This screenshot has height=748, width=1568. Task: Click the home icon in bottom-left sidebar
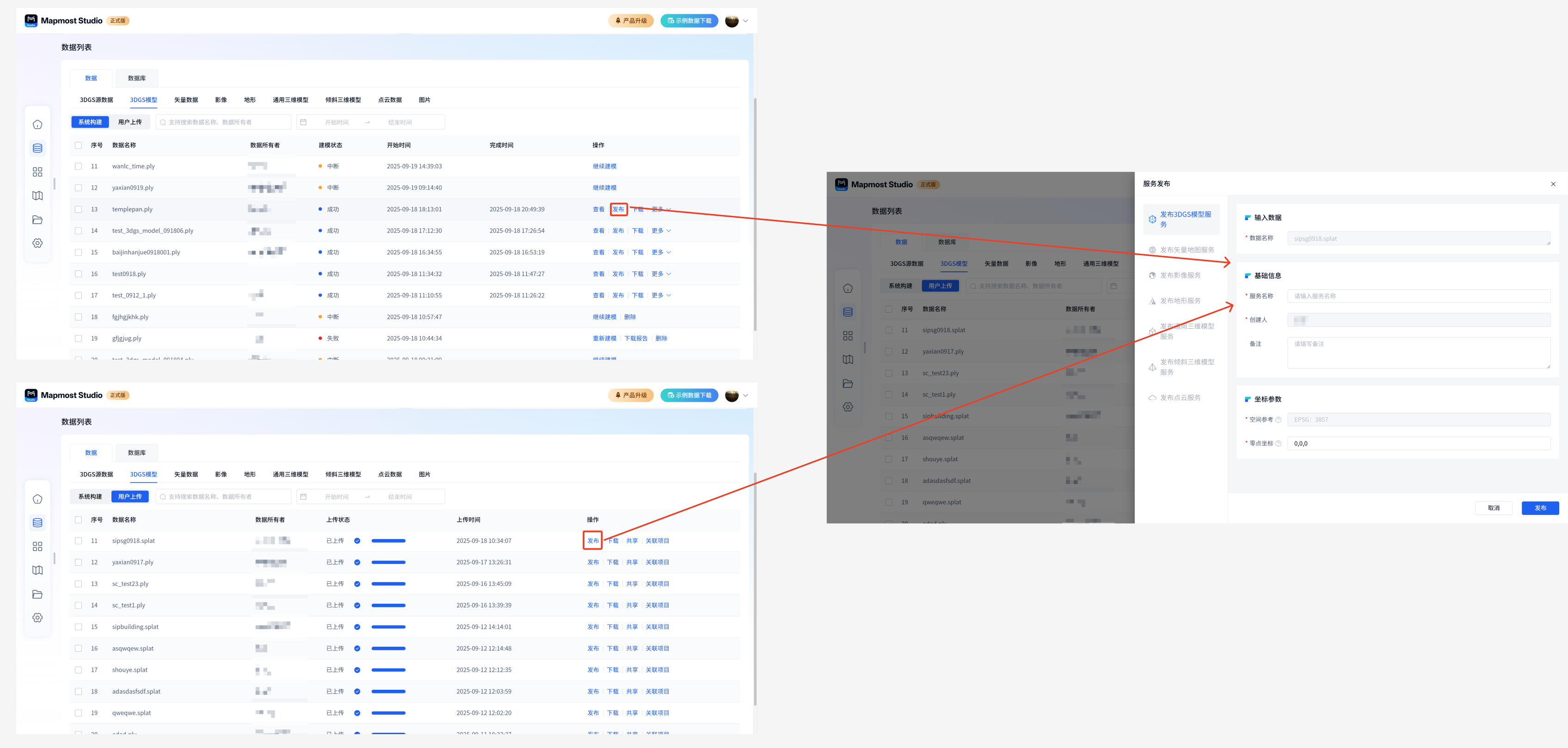click(37, 499)
